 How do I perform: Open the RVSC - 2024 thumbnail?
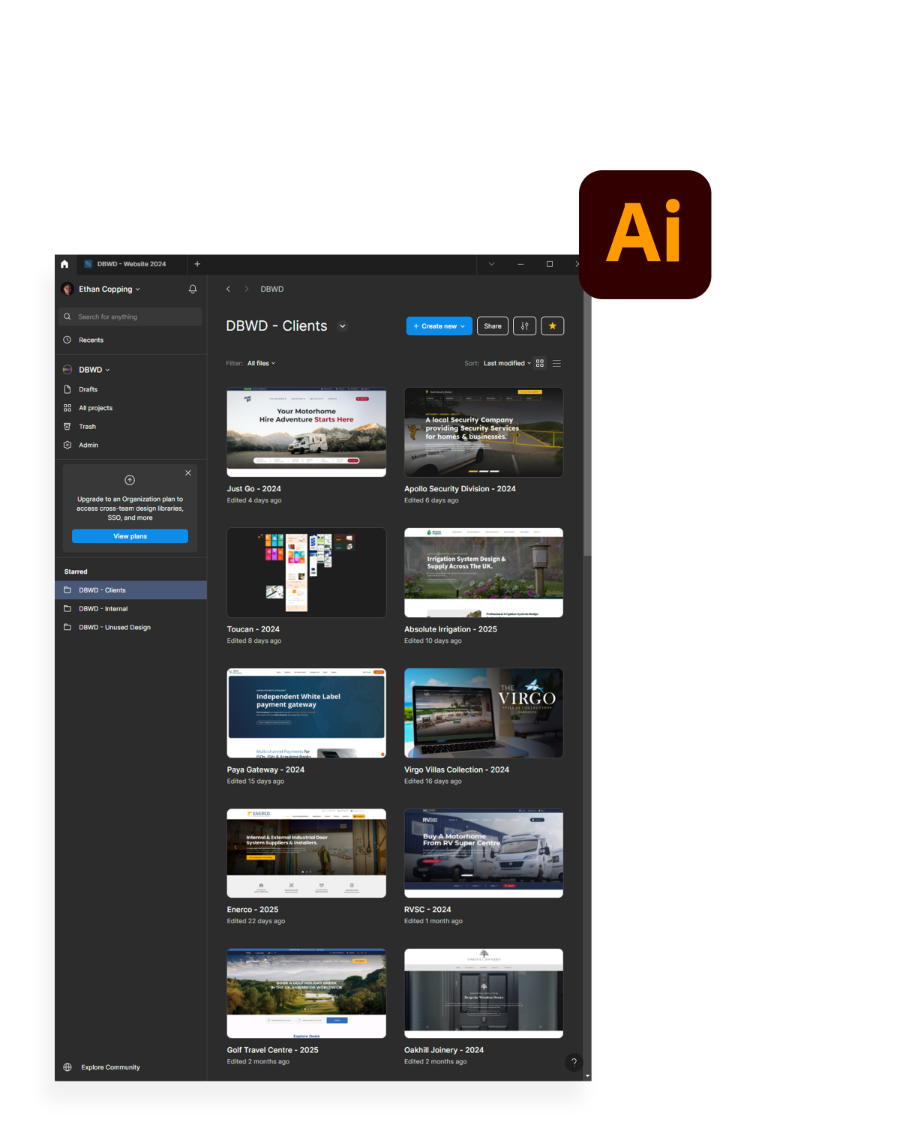483,853
